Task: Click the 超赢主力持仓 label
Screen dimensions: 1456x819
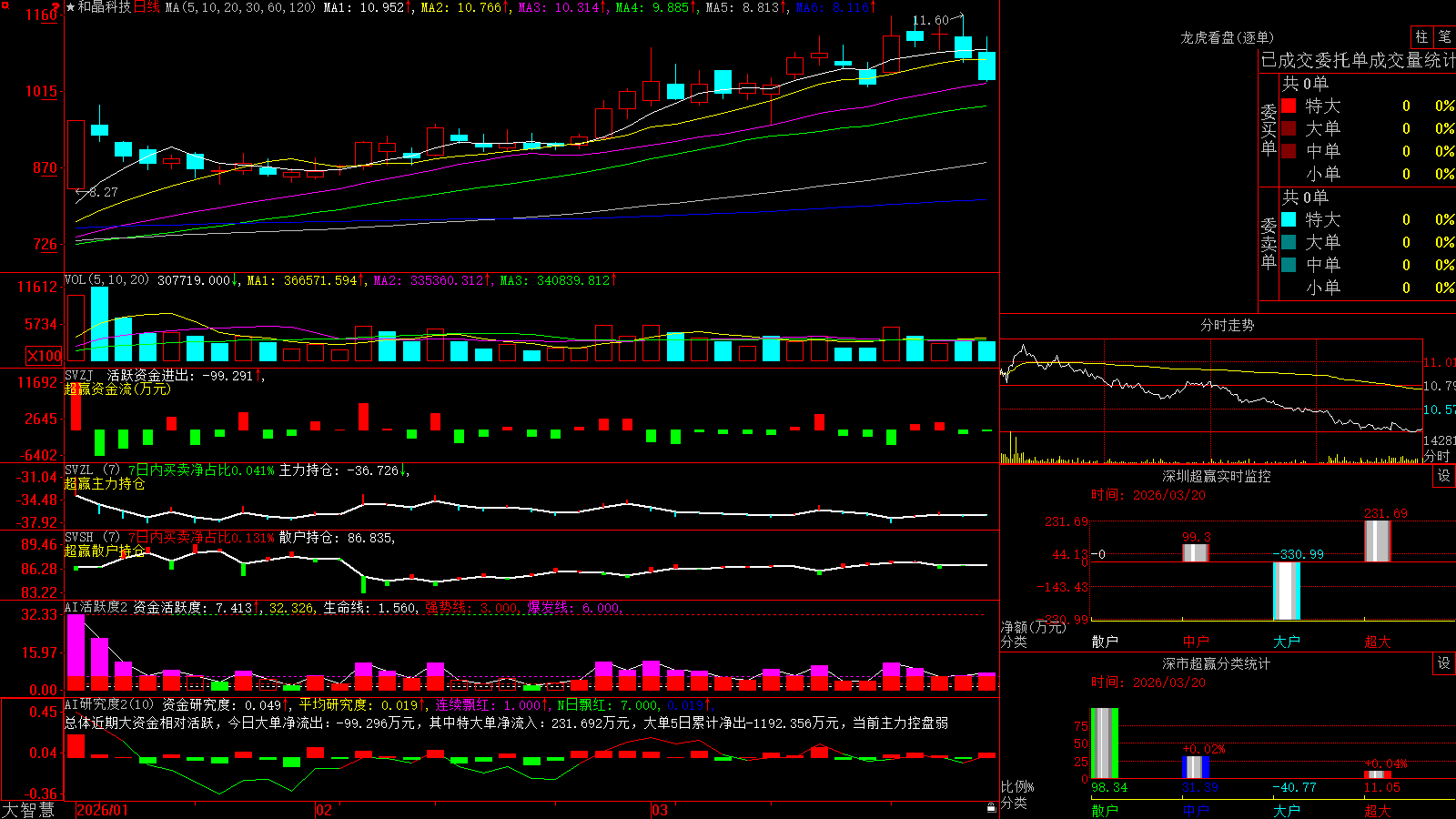Action: click(x=105, y=483)
